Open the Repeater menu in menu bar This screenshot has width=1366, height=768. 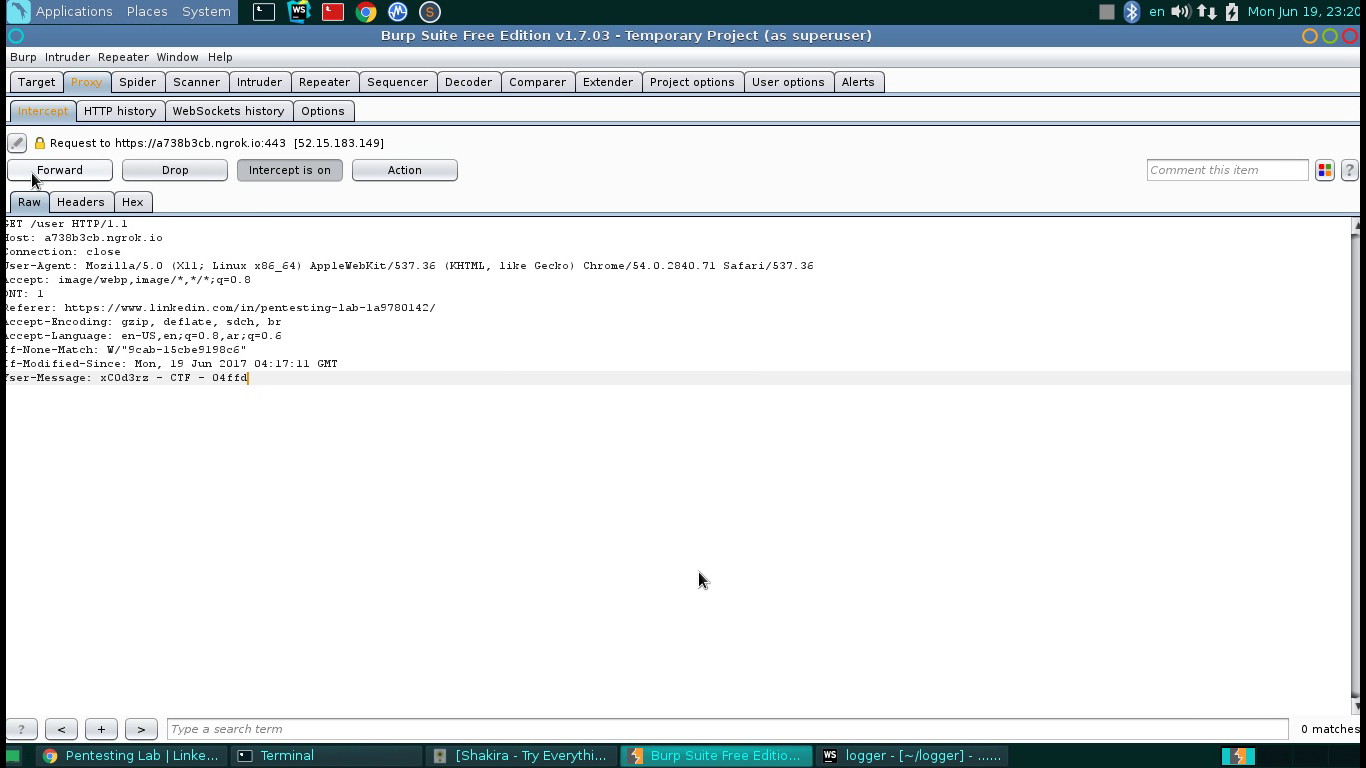123,57
